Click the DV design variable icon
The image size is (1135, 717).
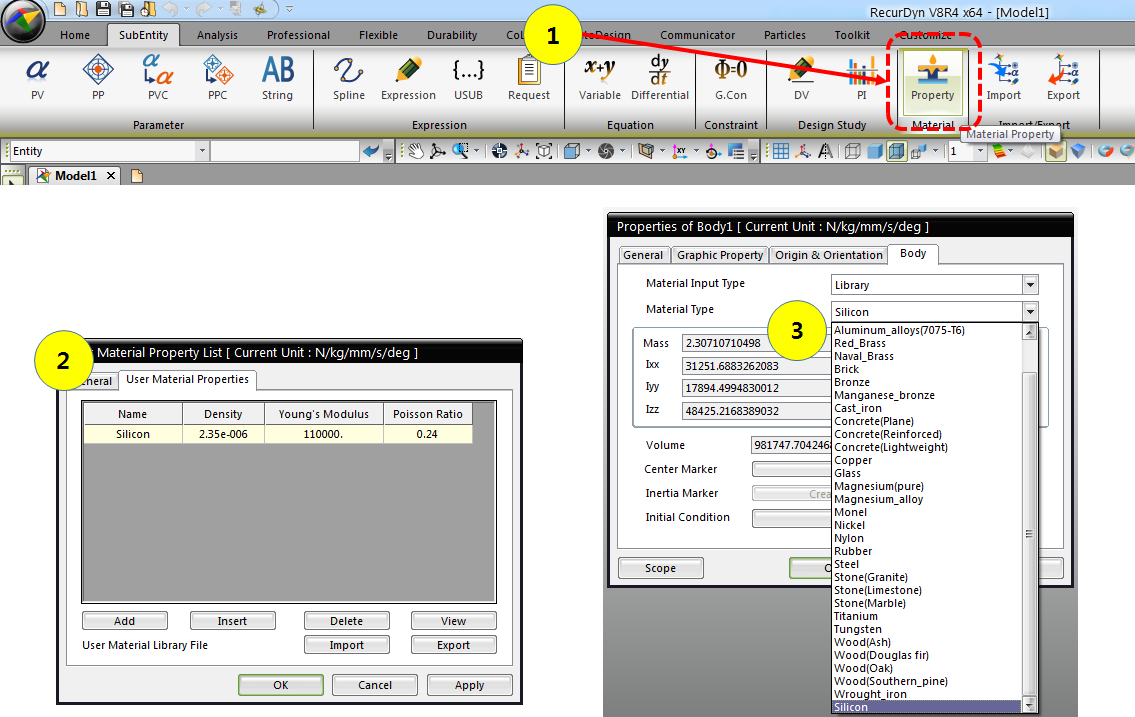point(801,78)
